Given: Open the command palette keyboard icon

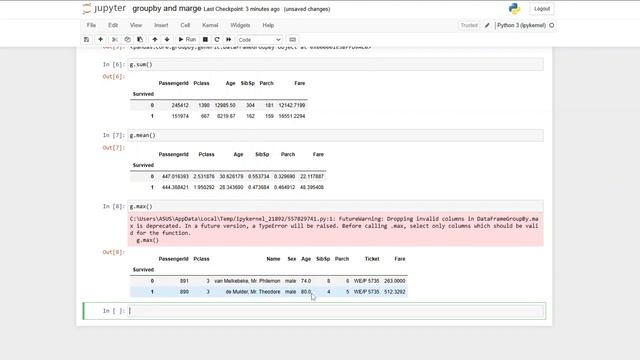Looking at the screenshot, I should (292, 40).
